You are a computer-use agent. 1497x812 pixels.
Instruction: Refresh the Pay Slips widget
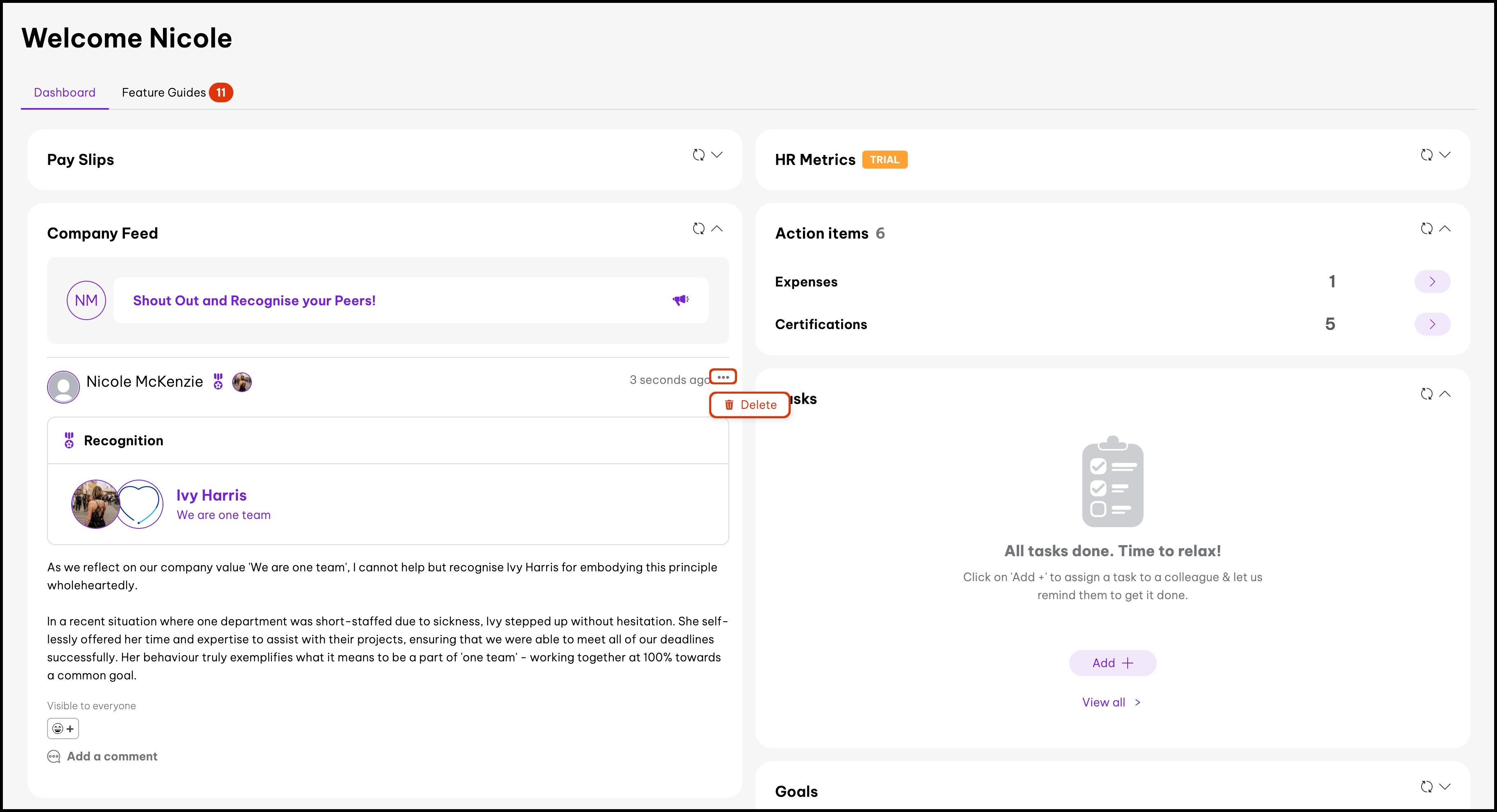click(699, 155)
